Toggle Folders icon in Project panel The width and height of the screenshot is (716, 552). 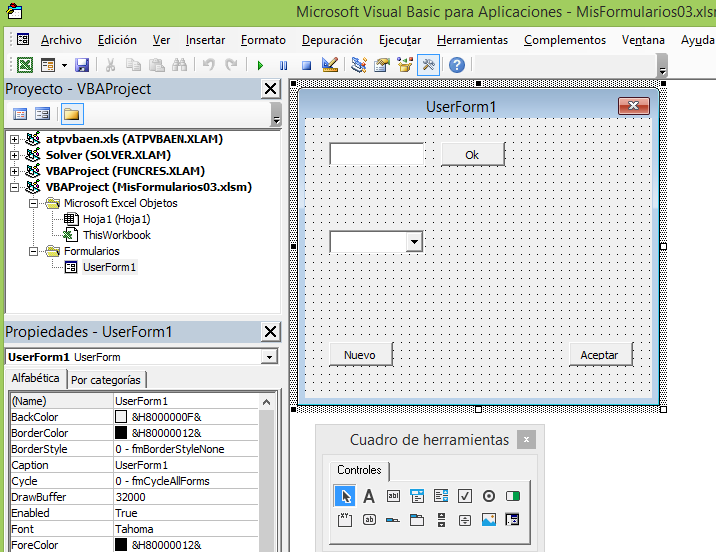[x=72, y=114]
